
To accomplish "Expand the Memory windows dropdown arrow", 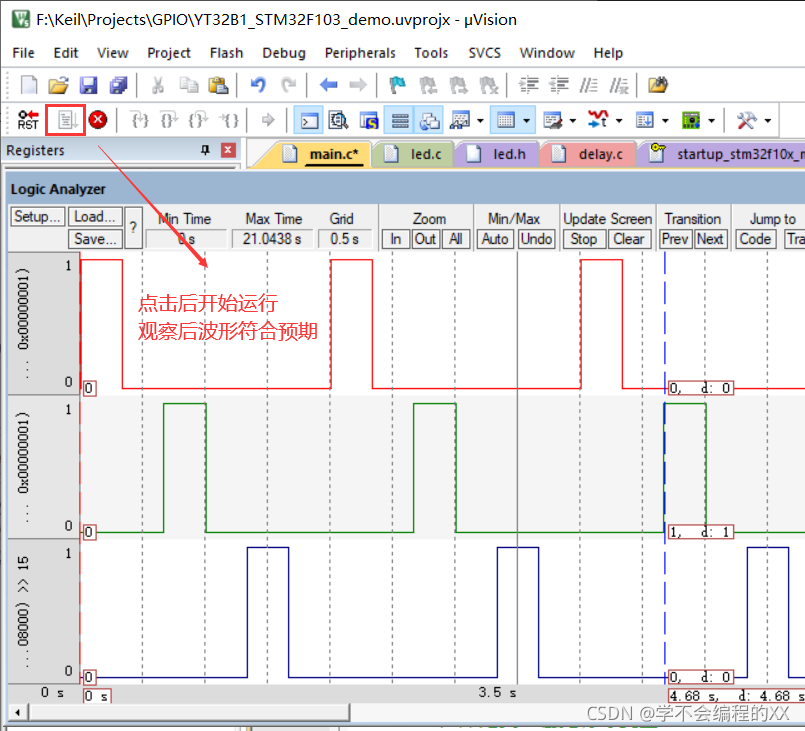I will [x=527, y=121].
